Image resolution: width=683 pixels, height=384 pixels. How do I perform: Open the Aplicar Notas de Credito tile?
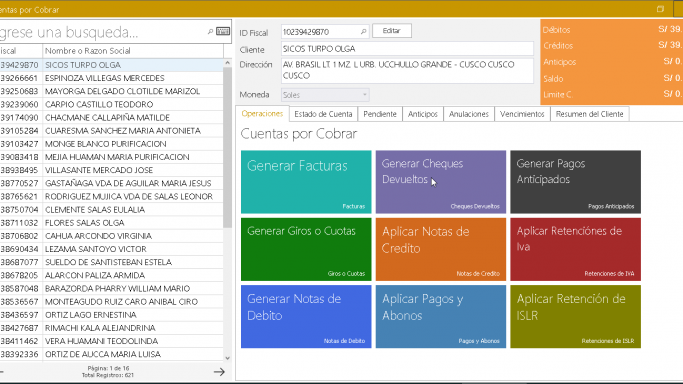point(441,249)
